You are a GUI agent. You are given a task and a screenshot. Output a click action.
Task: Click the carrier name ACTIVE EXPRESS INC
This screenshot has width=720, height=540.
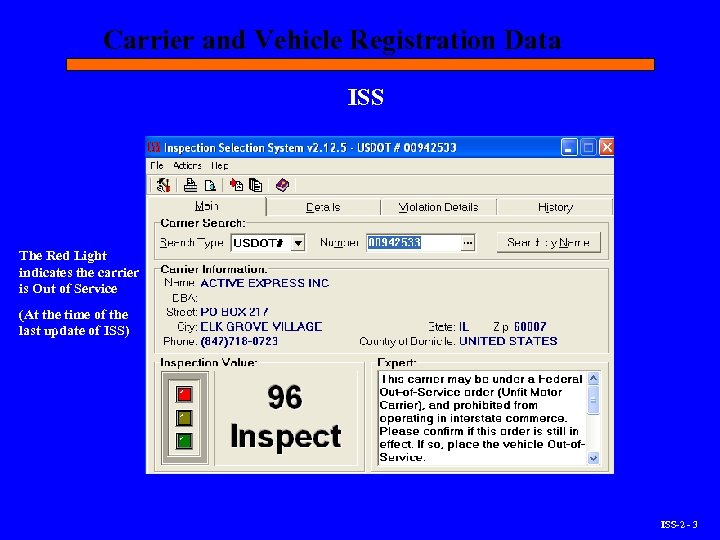(264, 283)
